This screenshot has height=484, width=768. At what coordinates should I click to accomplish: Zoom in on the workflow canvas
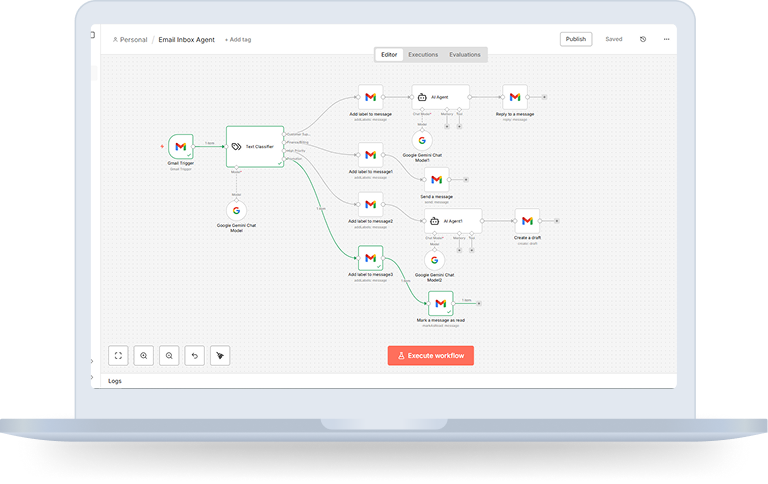145,355
